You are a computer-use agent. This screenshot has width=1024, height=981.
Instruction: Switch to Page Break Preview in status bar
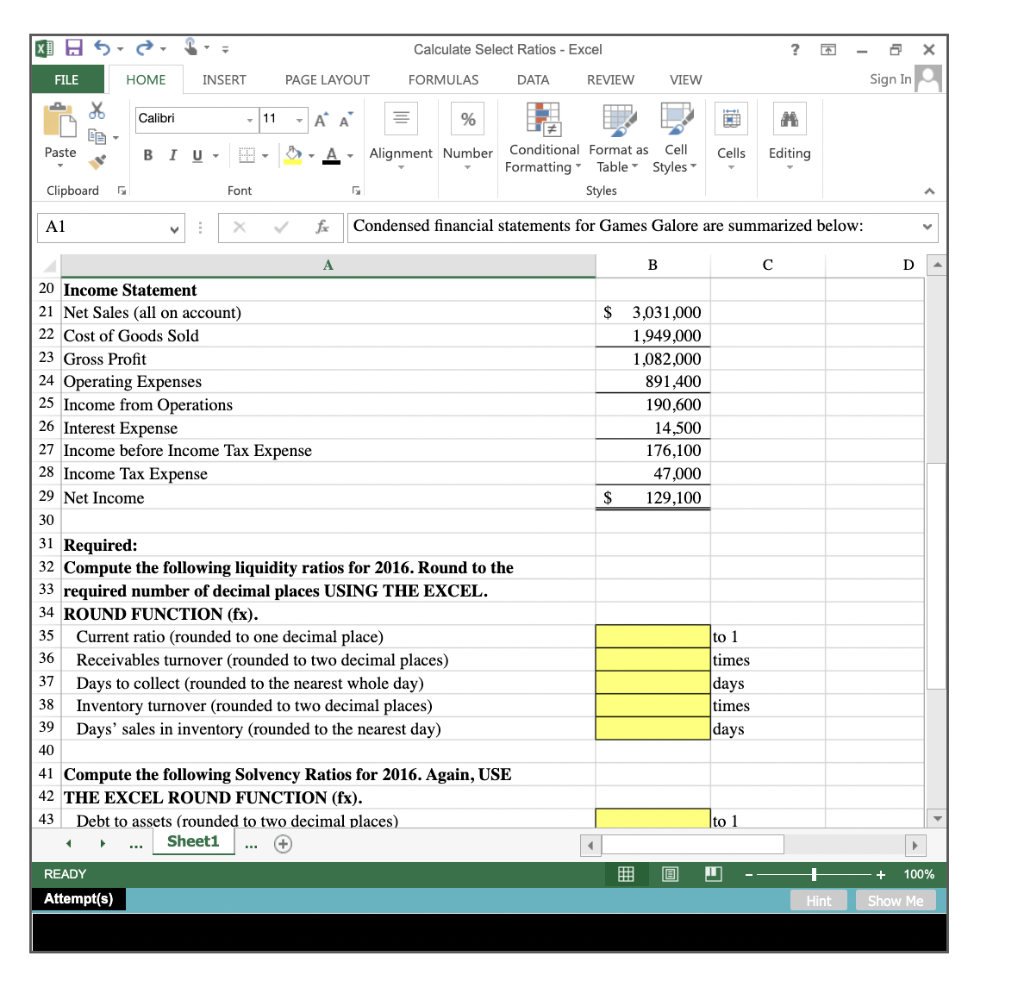click(x=714, y=874)
